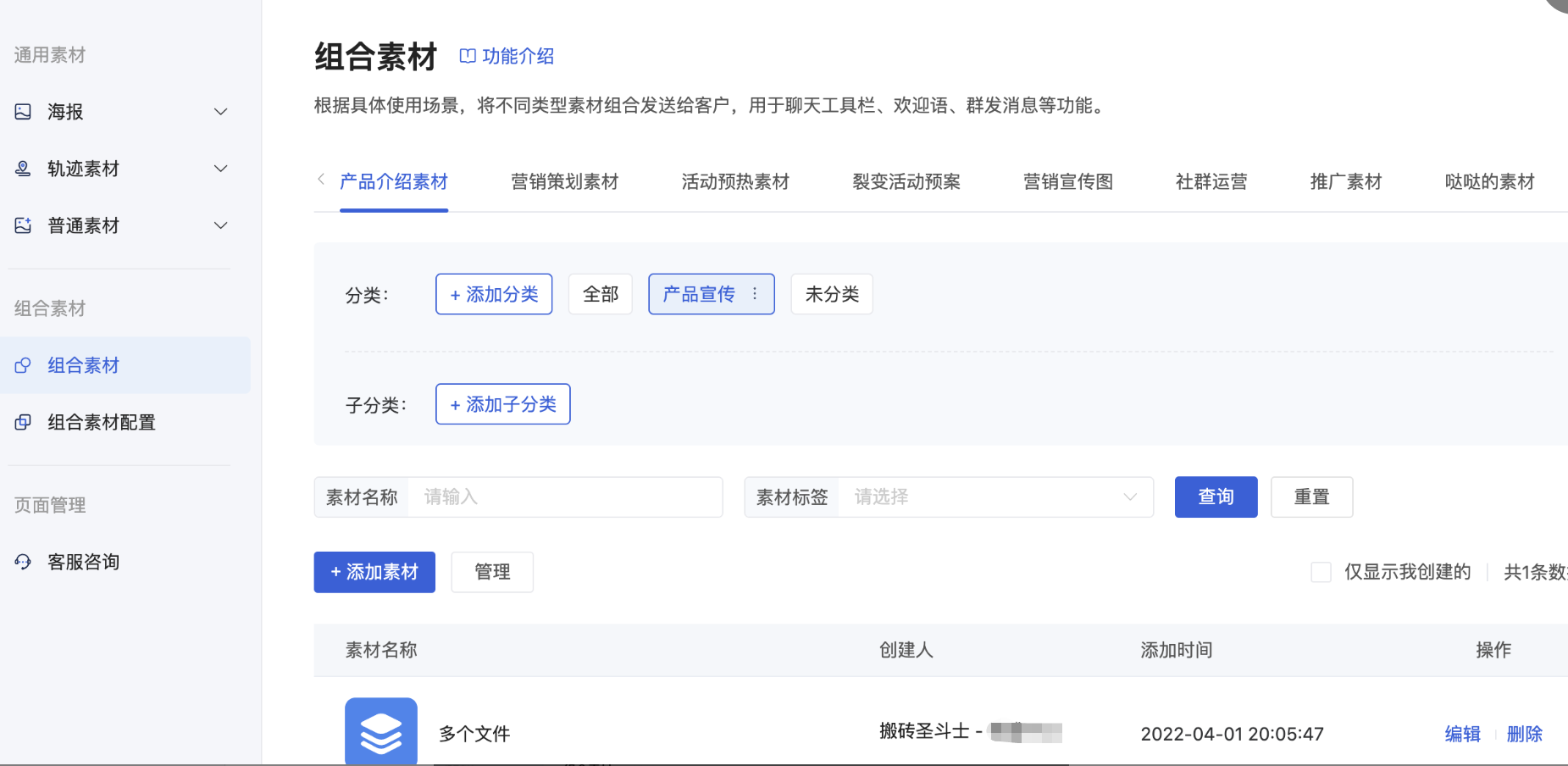Click the 组合素材 sidebar icon

pyautogui.click(x=23, y=365)
